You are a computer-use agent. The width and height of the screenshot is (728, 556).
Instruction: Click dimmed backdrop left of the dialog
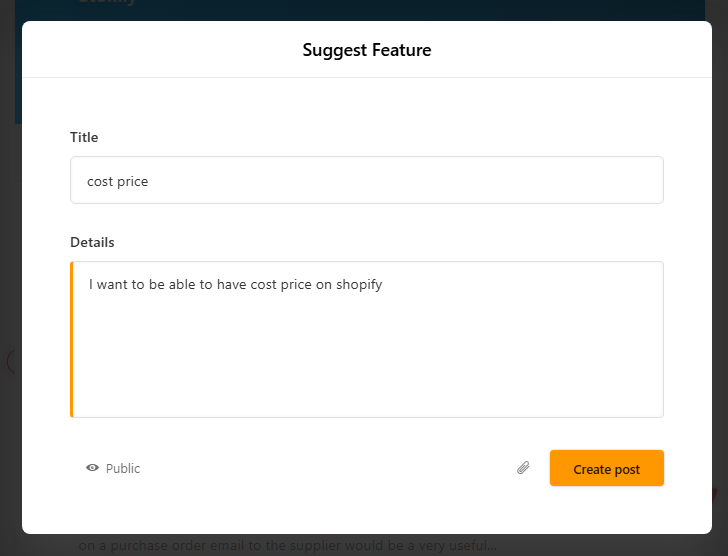tap(10, 250)
